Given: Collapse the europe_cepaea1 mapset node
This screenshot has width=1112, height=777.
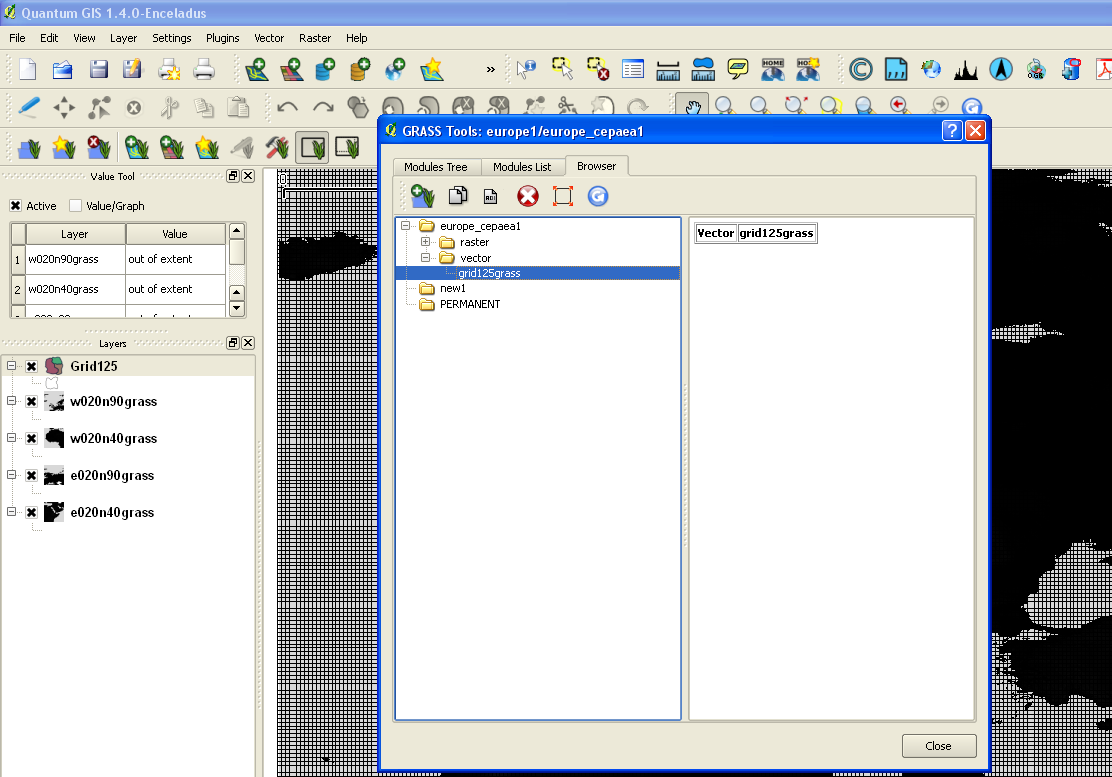Looking at the screenshot, I should 406,226.
